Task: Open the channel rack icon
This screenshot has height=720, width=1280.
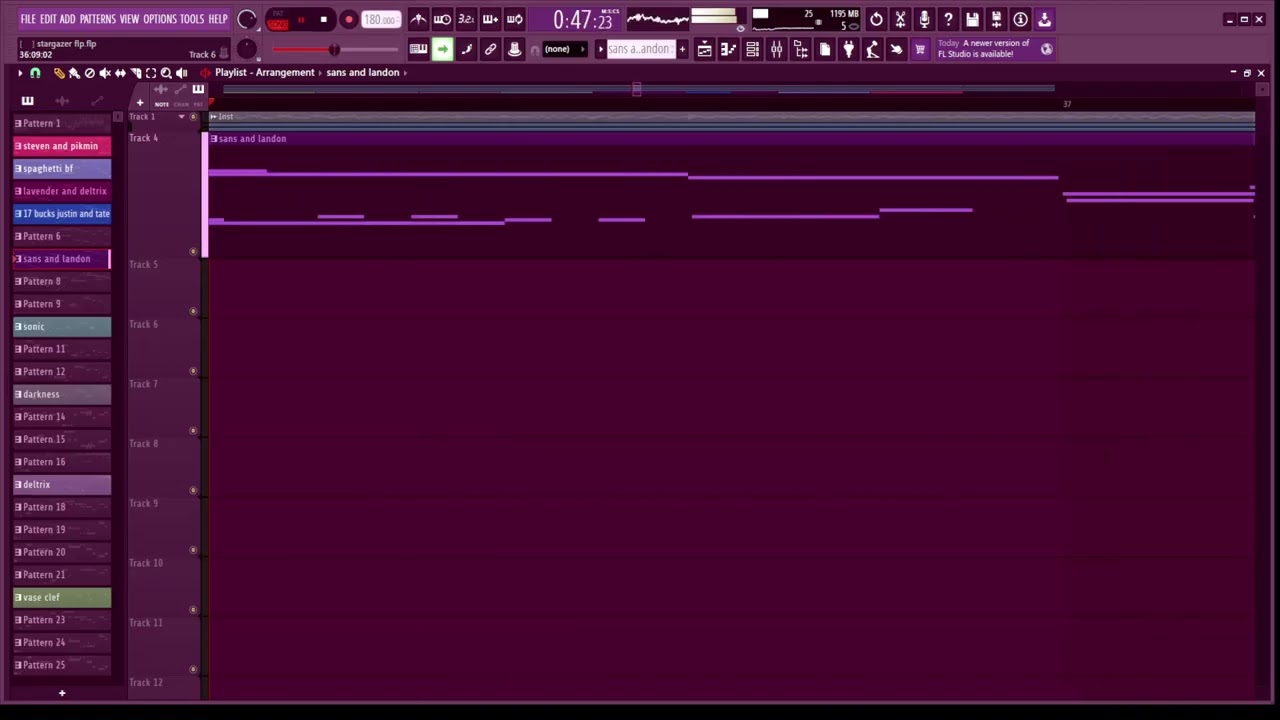Action: 753,49
